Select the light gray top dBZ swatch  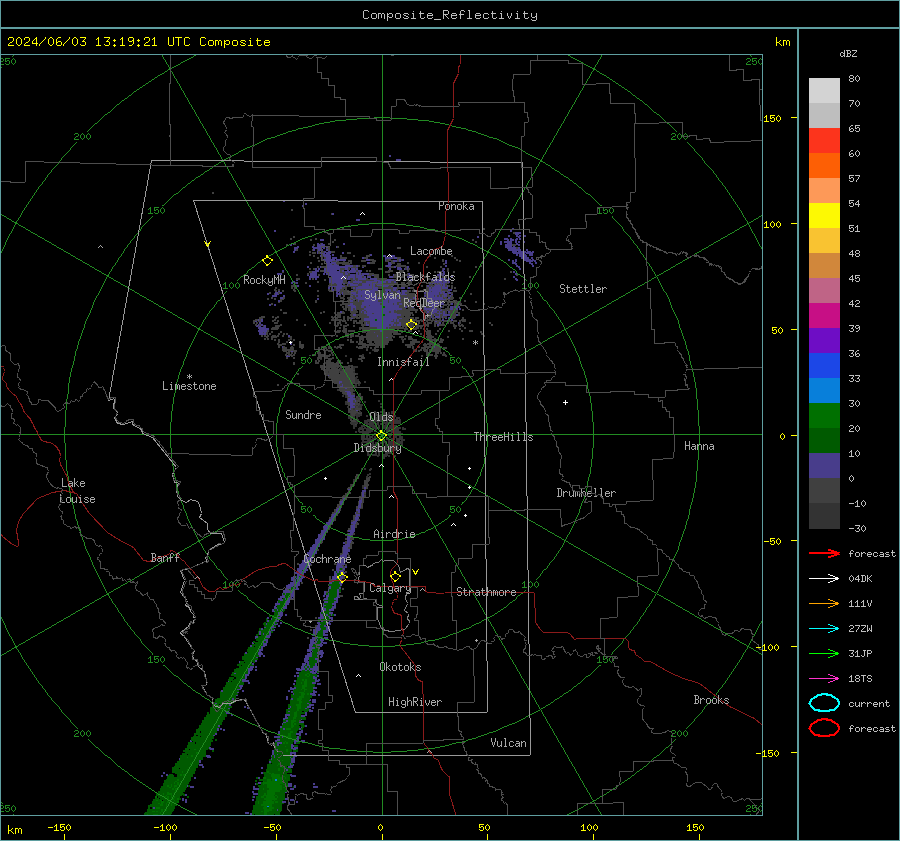click(x=824, y=91)
